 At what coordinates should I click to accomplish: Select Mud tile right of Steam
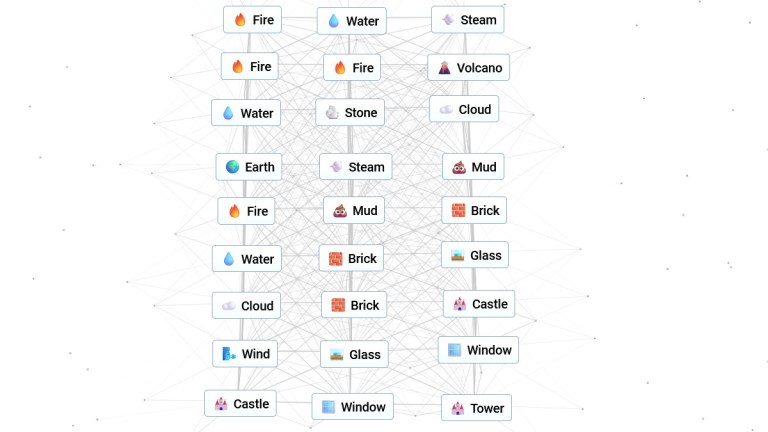pyautogui.click(x=473, y=167)
